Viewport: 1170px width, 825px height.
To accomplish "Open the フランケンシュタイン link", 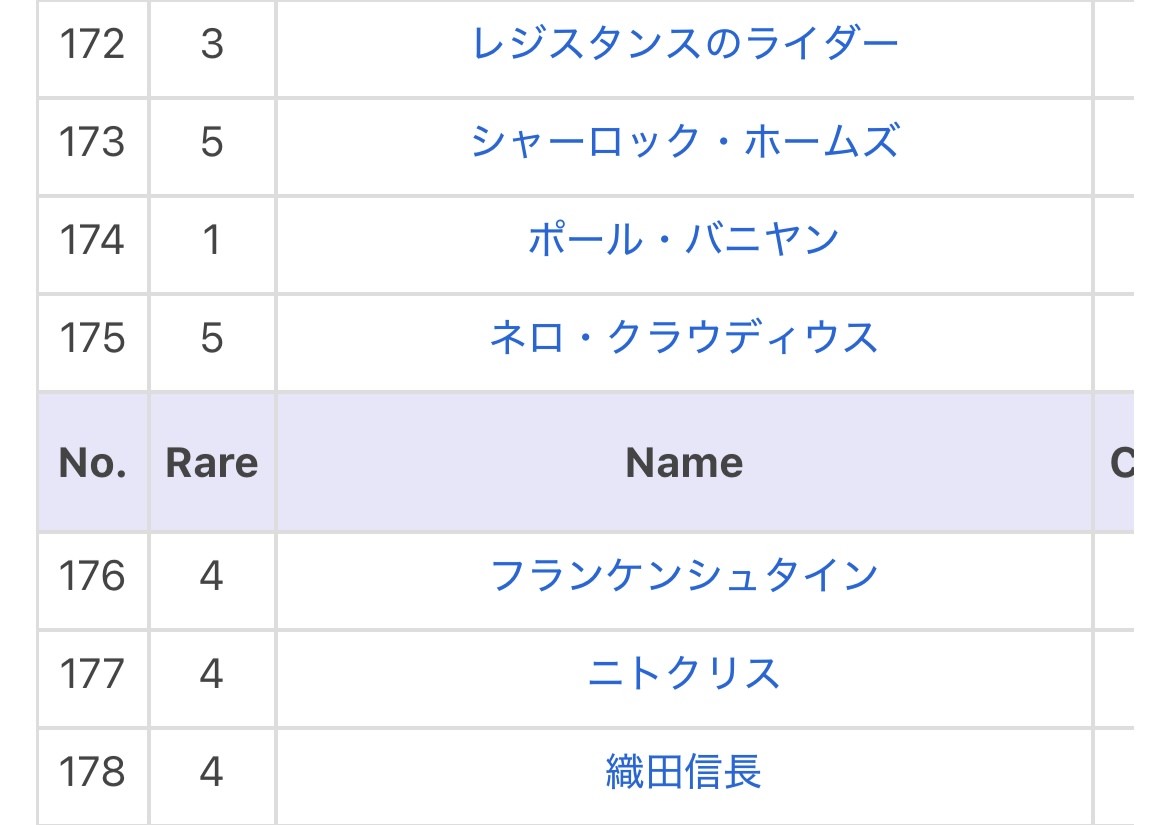I will pos(684,576).
